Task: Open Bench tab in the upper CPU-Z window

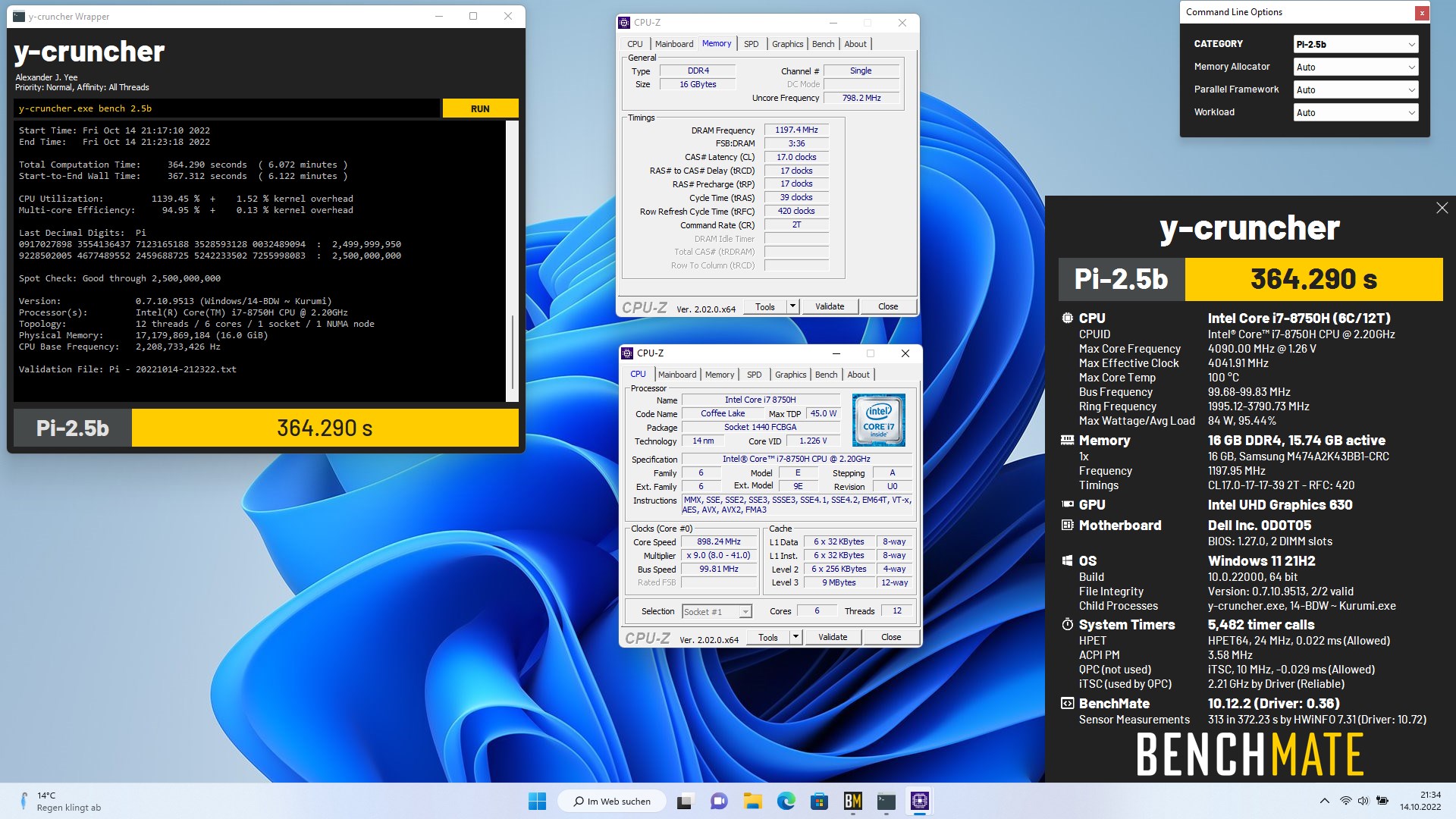Action: pyautogui.click(x=823, y=44)
